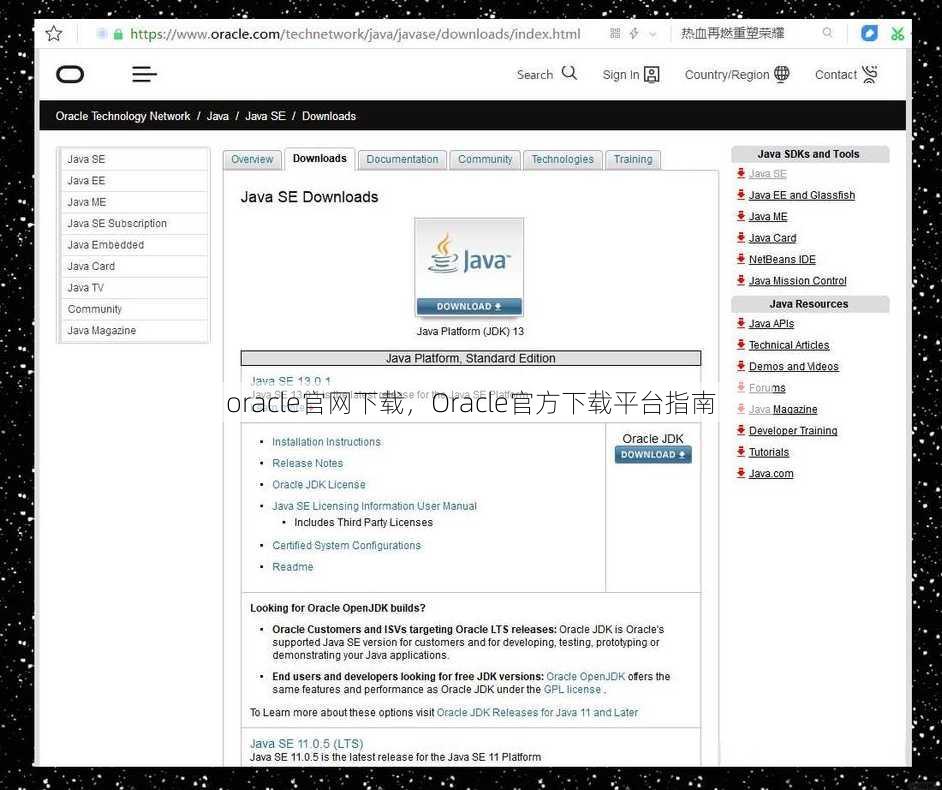Screen dimensions: 942x790
Task: Open the hamburger menu icon
Action: 144,74
